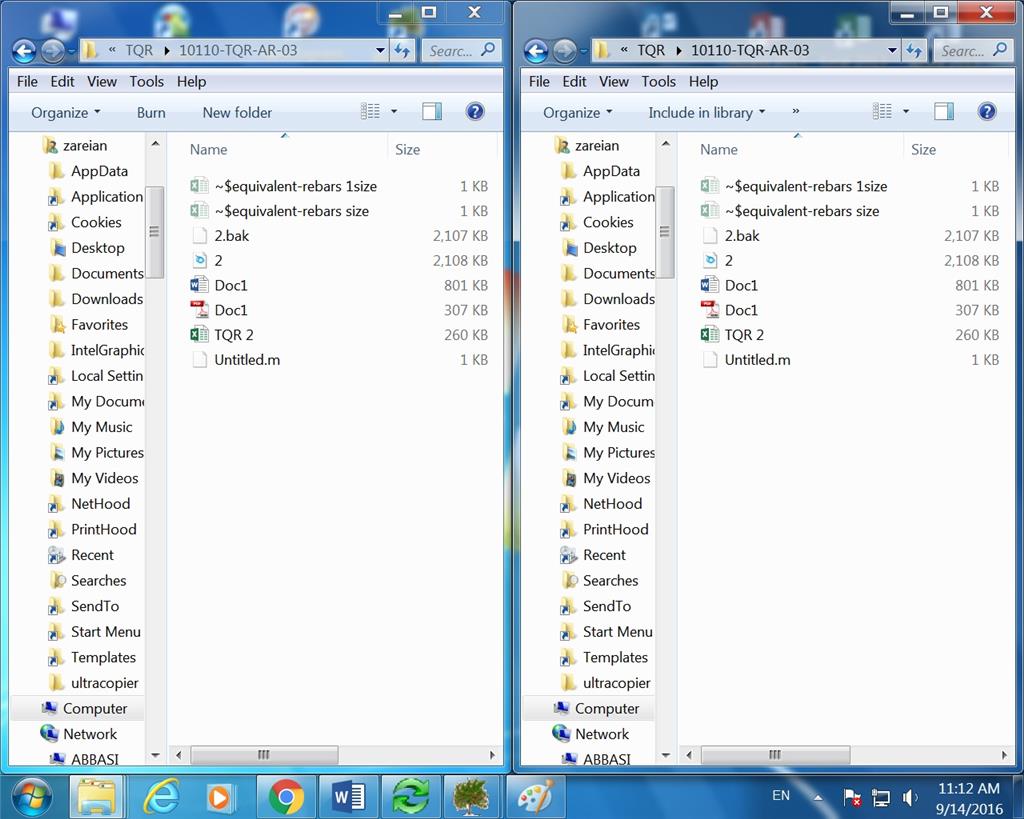1024x819 pixels.
Task: Click Forward arrow in left Explorer window
Action: 52,51
